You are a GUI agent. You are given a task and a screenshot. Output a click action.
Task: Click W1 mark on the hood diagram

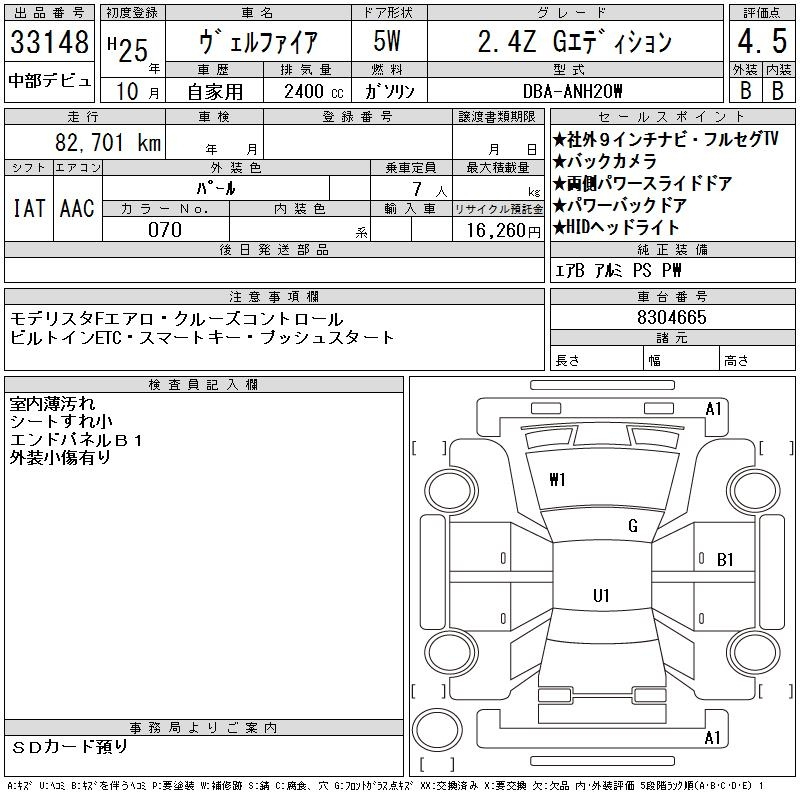click(557, 480)
